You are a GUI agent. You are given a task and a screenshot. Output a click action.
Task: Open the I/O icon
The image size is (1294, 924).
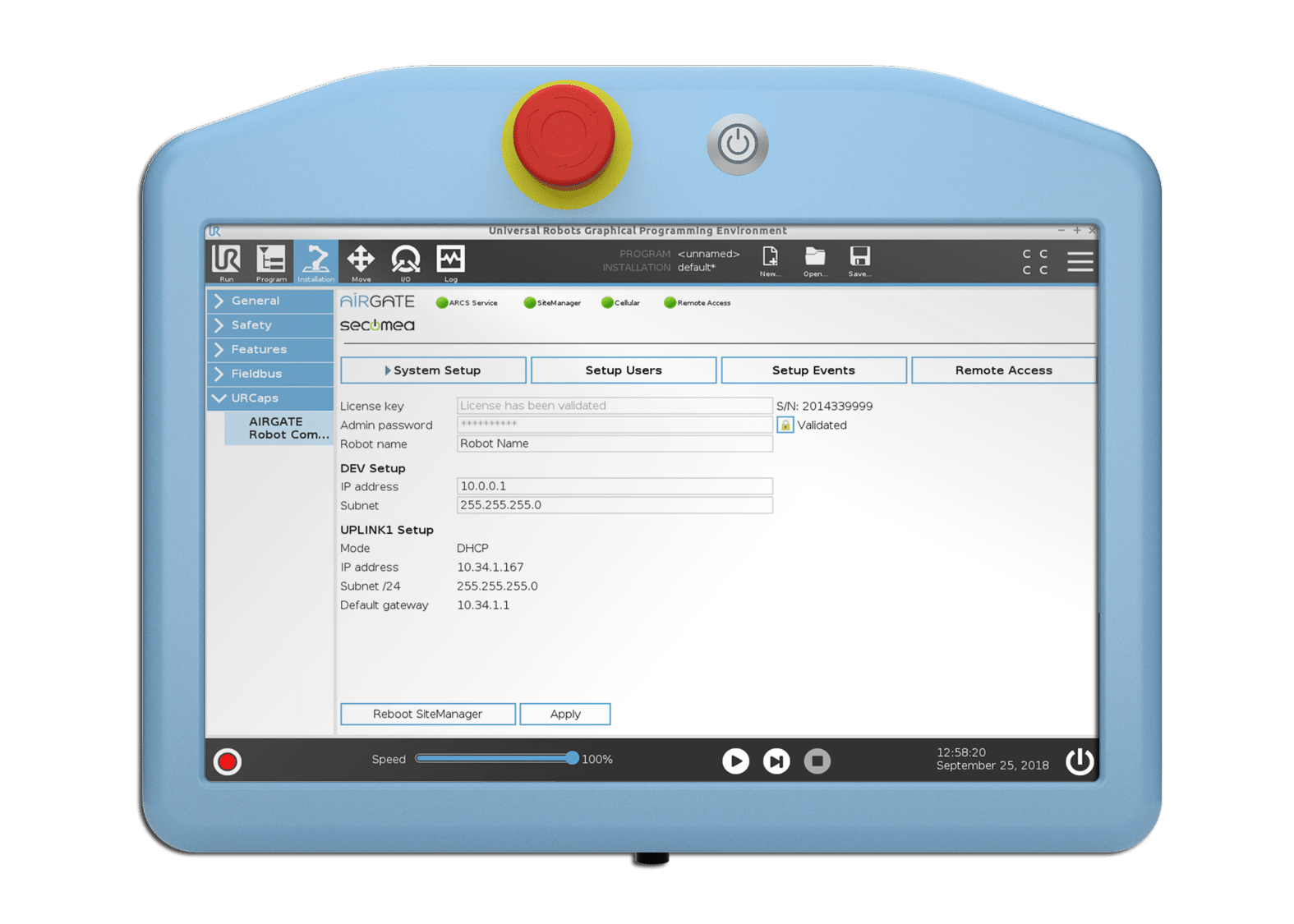[x=405, y=262]
